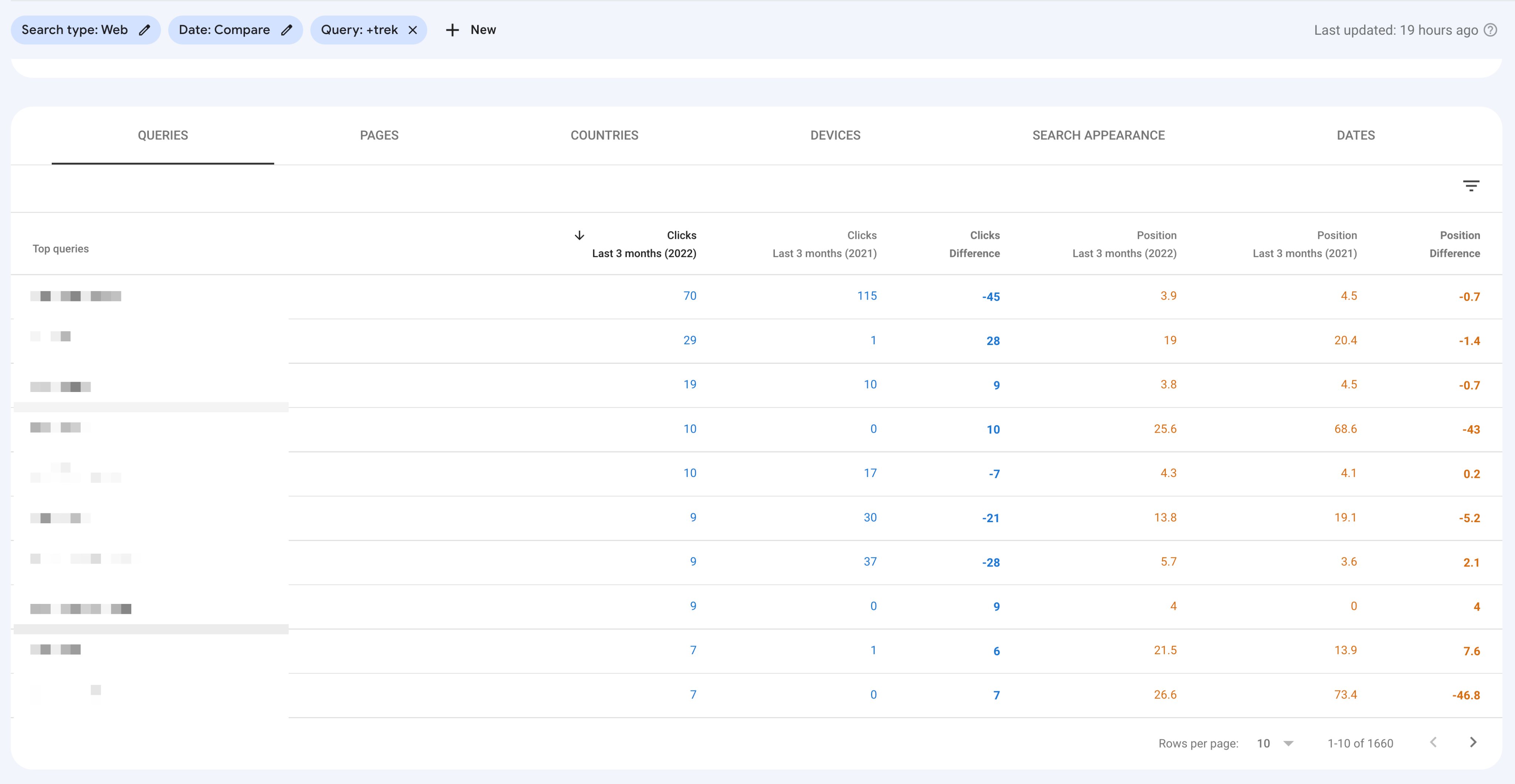This screenshot has height=784, width=1515.
Task: Select the position difference -1.4 cell
Action: [x=1469, y=341]
